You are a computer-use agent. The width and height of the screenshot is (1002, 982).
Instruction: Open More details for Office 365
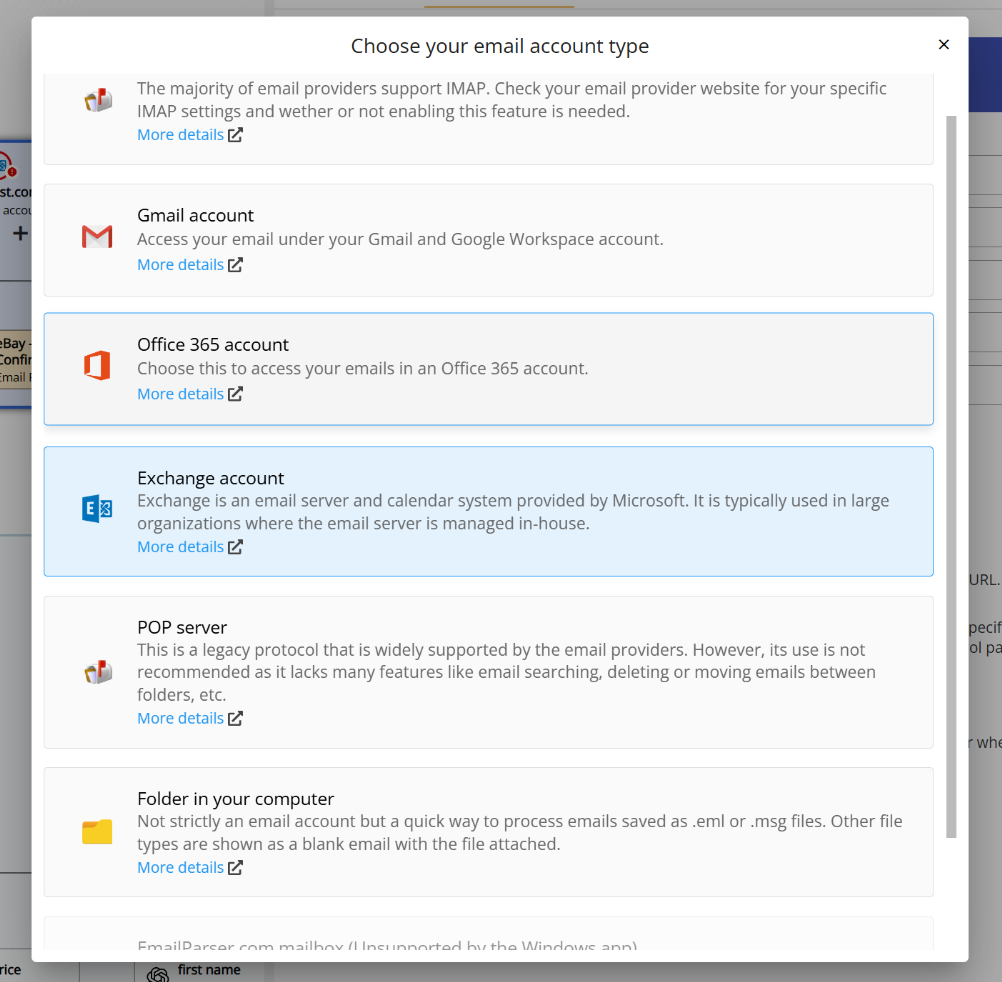[x=180, y=393]
